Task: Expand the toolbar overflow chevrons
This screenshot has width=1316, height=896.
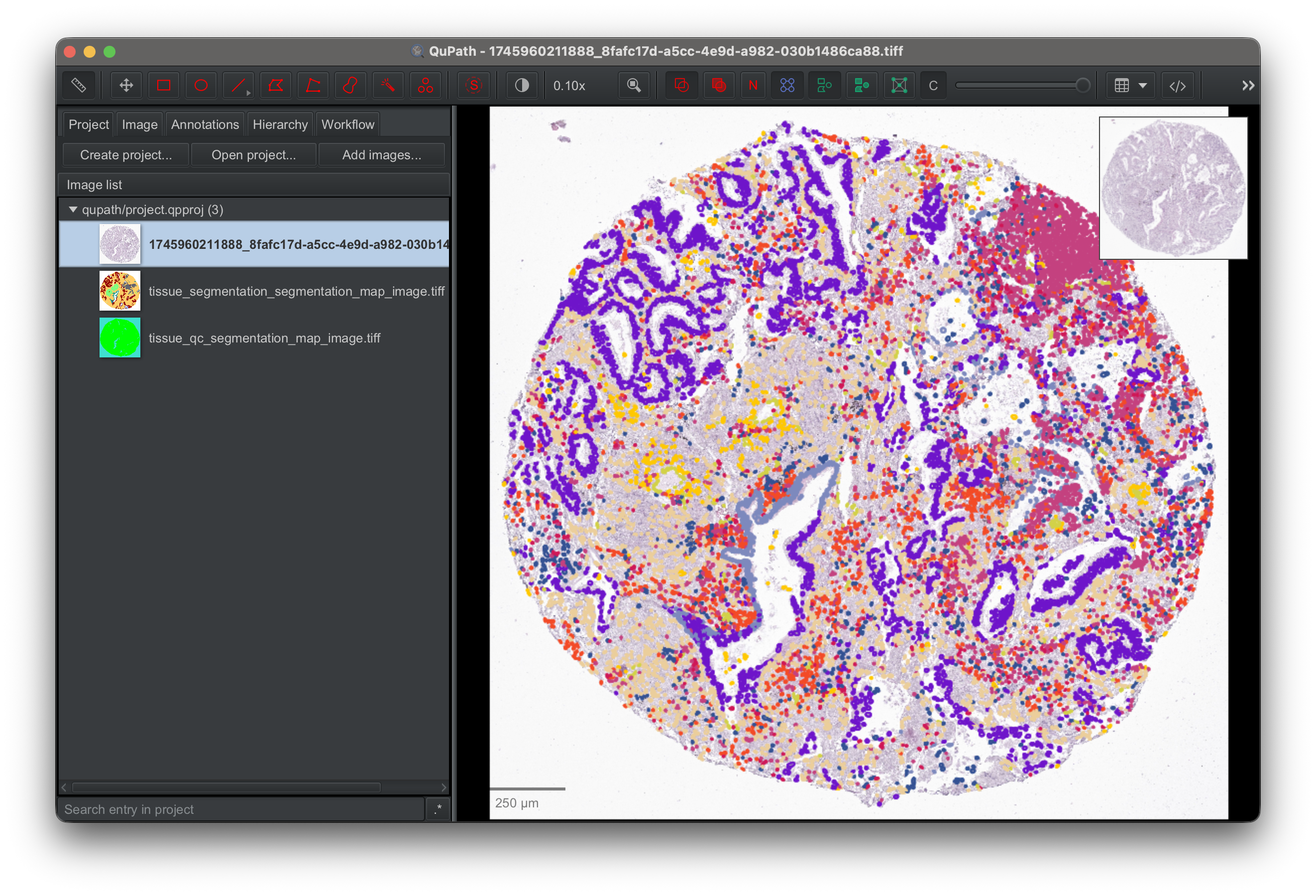Action: pos(1248,86)
